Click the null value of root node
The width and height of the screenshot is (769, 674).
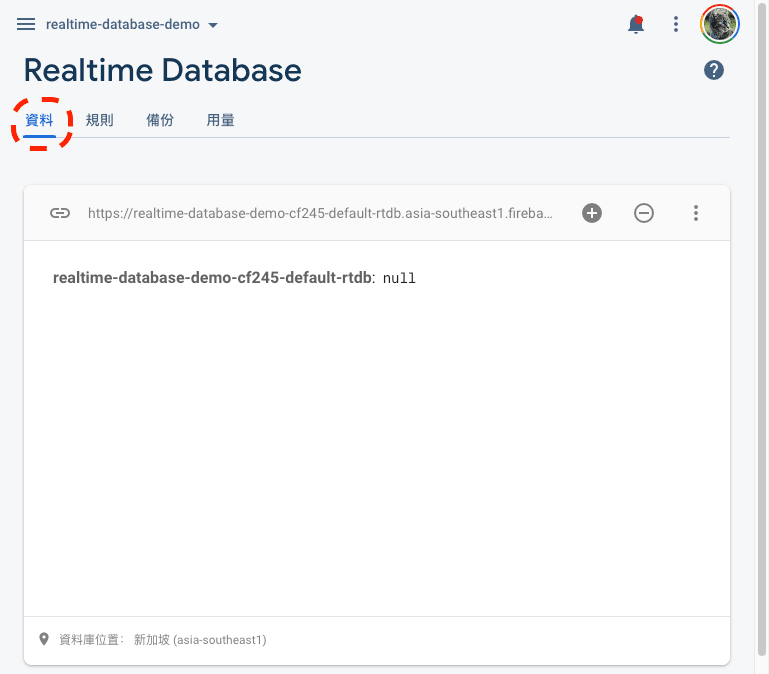click(399, 278)
